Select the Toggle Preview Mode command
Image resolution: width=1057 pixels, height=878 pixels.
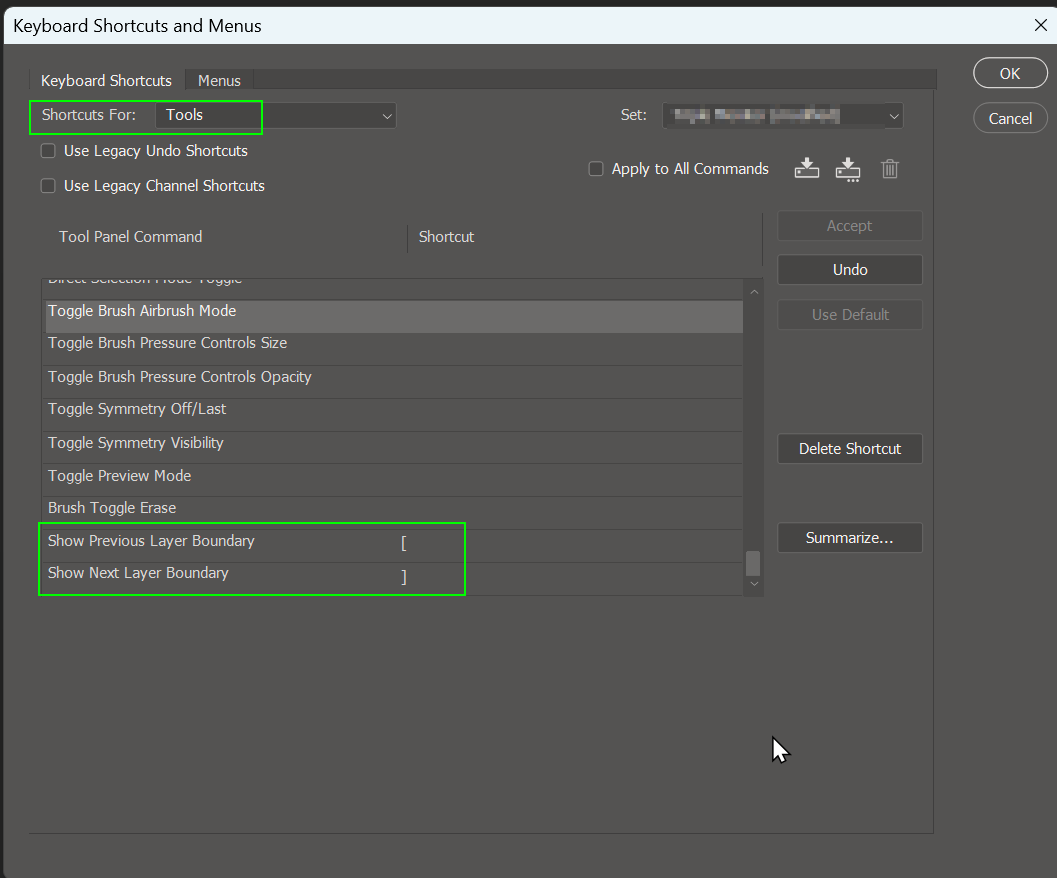tap(119, 475)
